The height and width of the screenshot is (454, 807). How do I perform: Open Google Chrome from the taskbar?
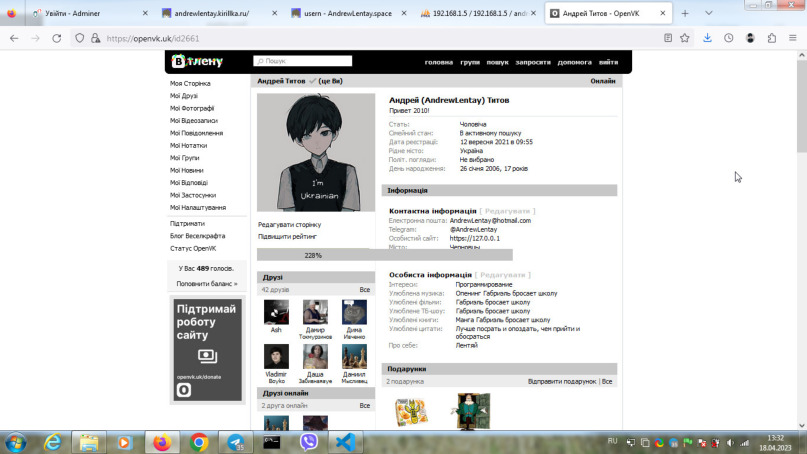tap(199, 443)
